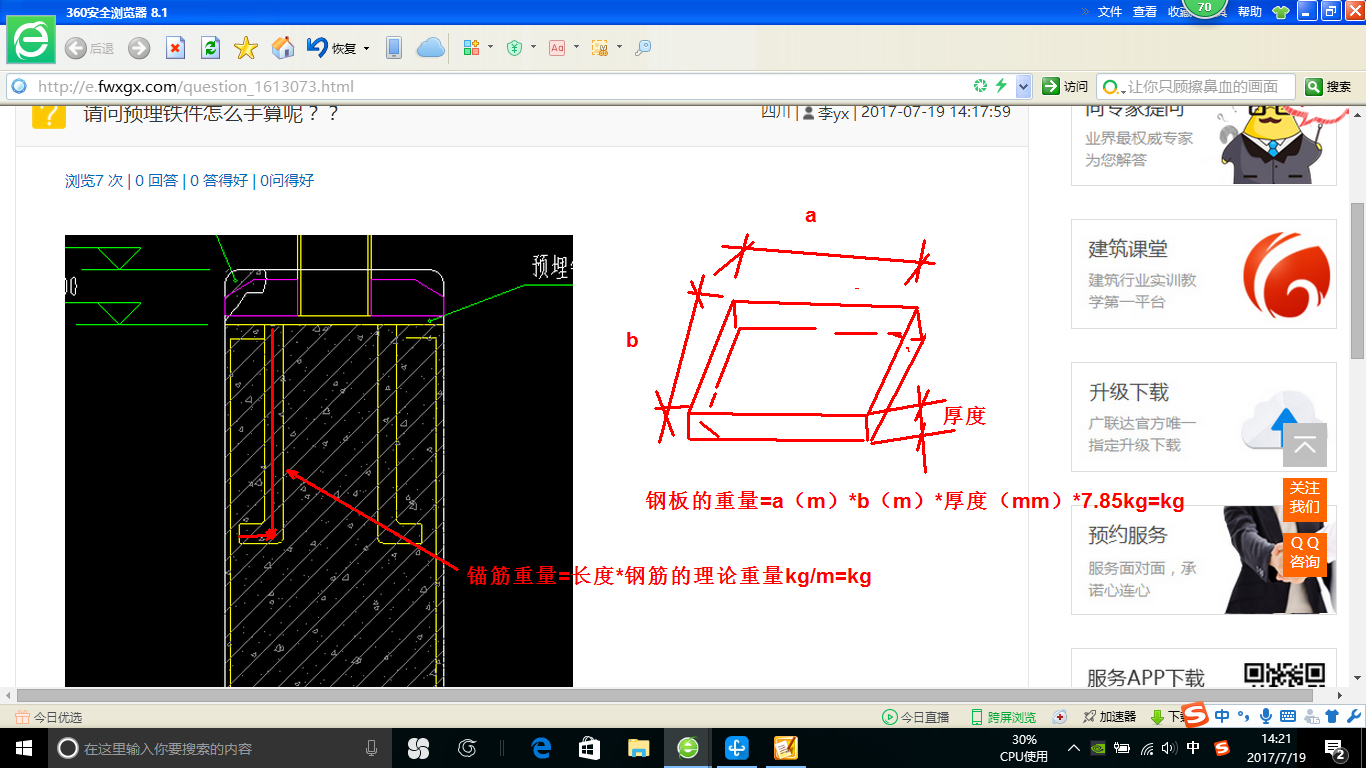Open the 查看 menu

pos(1145,12)
